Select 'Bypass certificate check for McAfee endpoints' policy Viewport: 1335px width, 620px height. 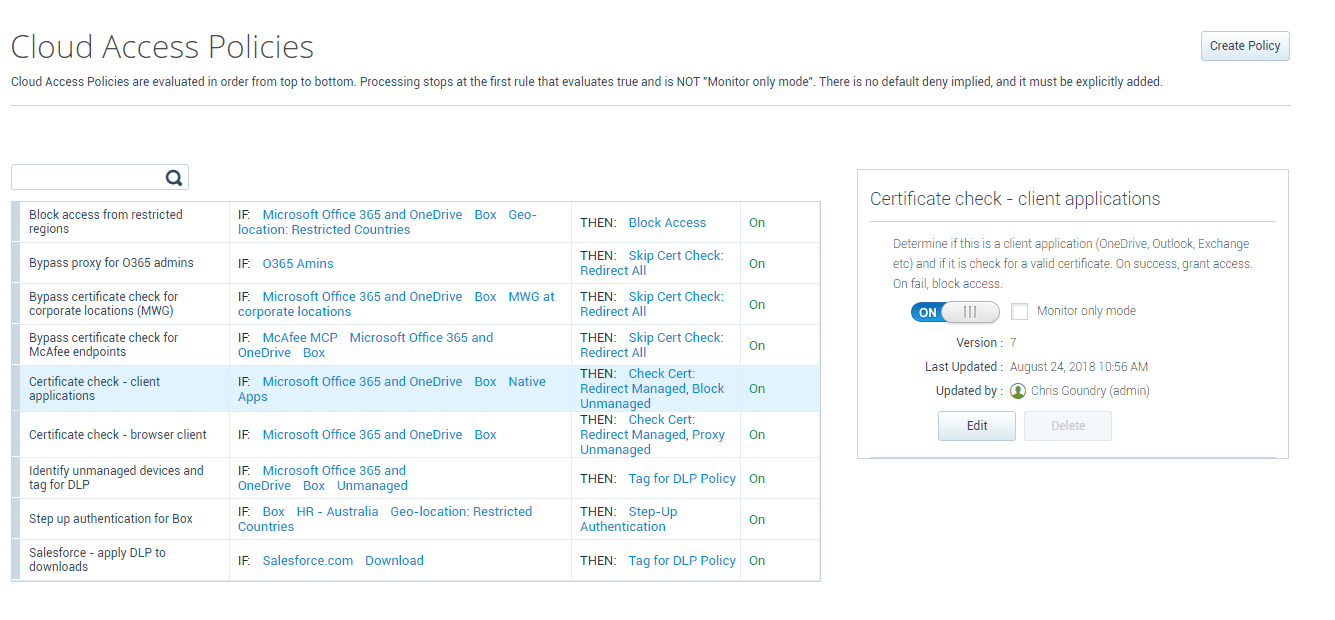click(415, 345)
